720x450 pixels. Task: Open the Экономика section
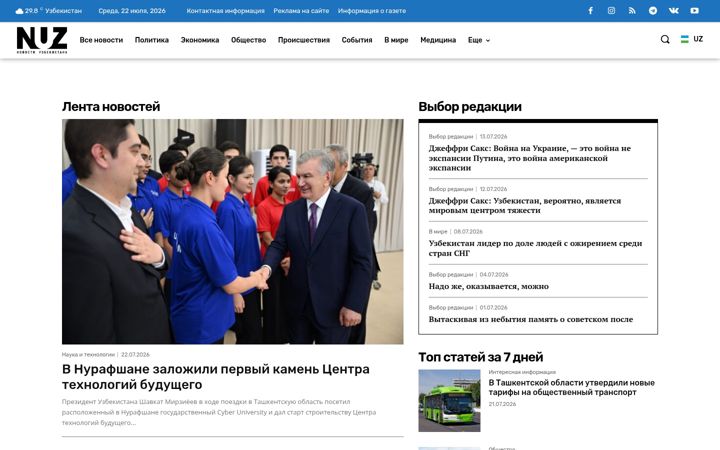200,40
